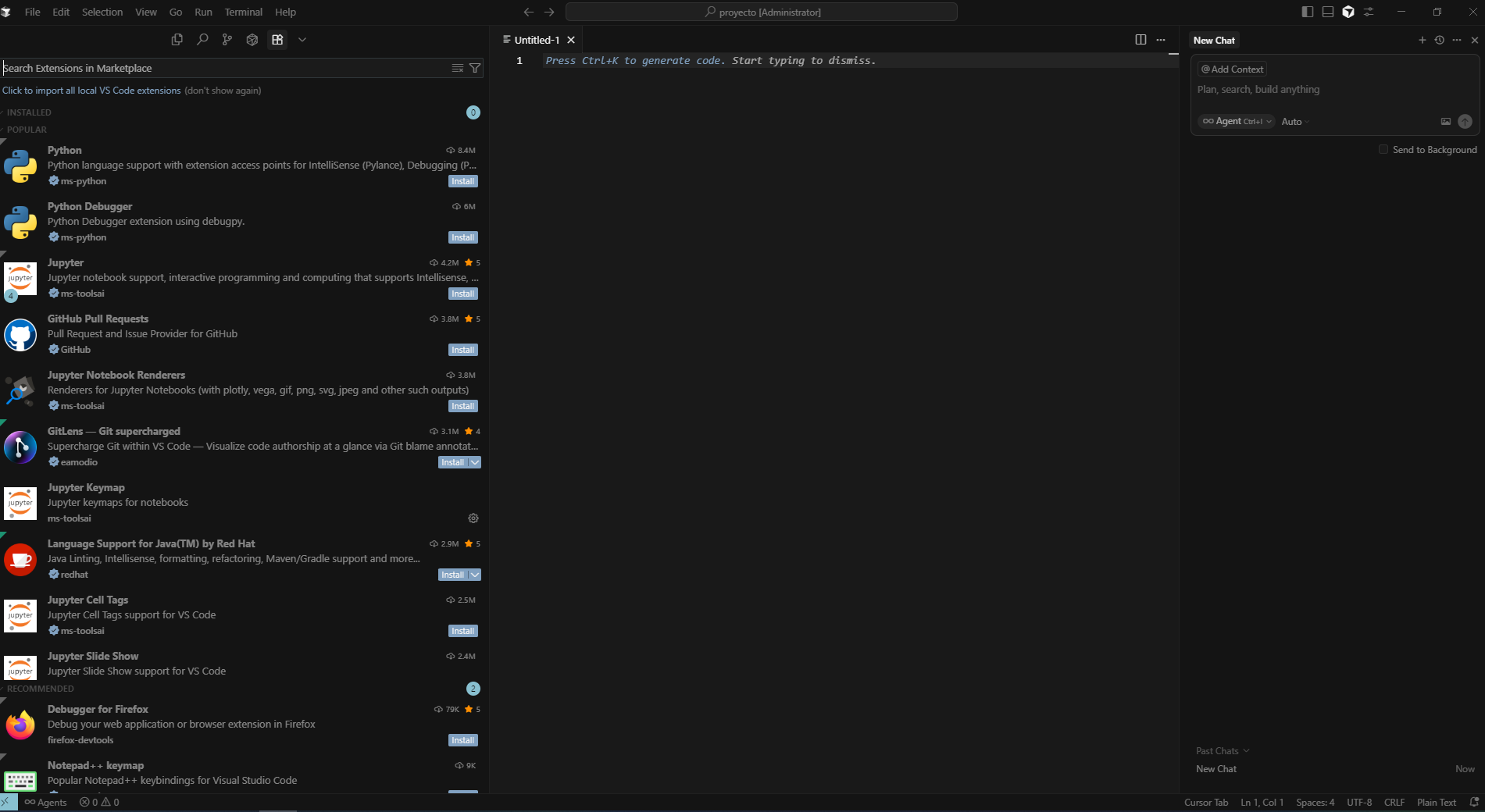Collapse the RECOMMENDED section
Image resolution: width=1485 pixels, height=812 pixels.
click(x=40, y=689)
